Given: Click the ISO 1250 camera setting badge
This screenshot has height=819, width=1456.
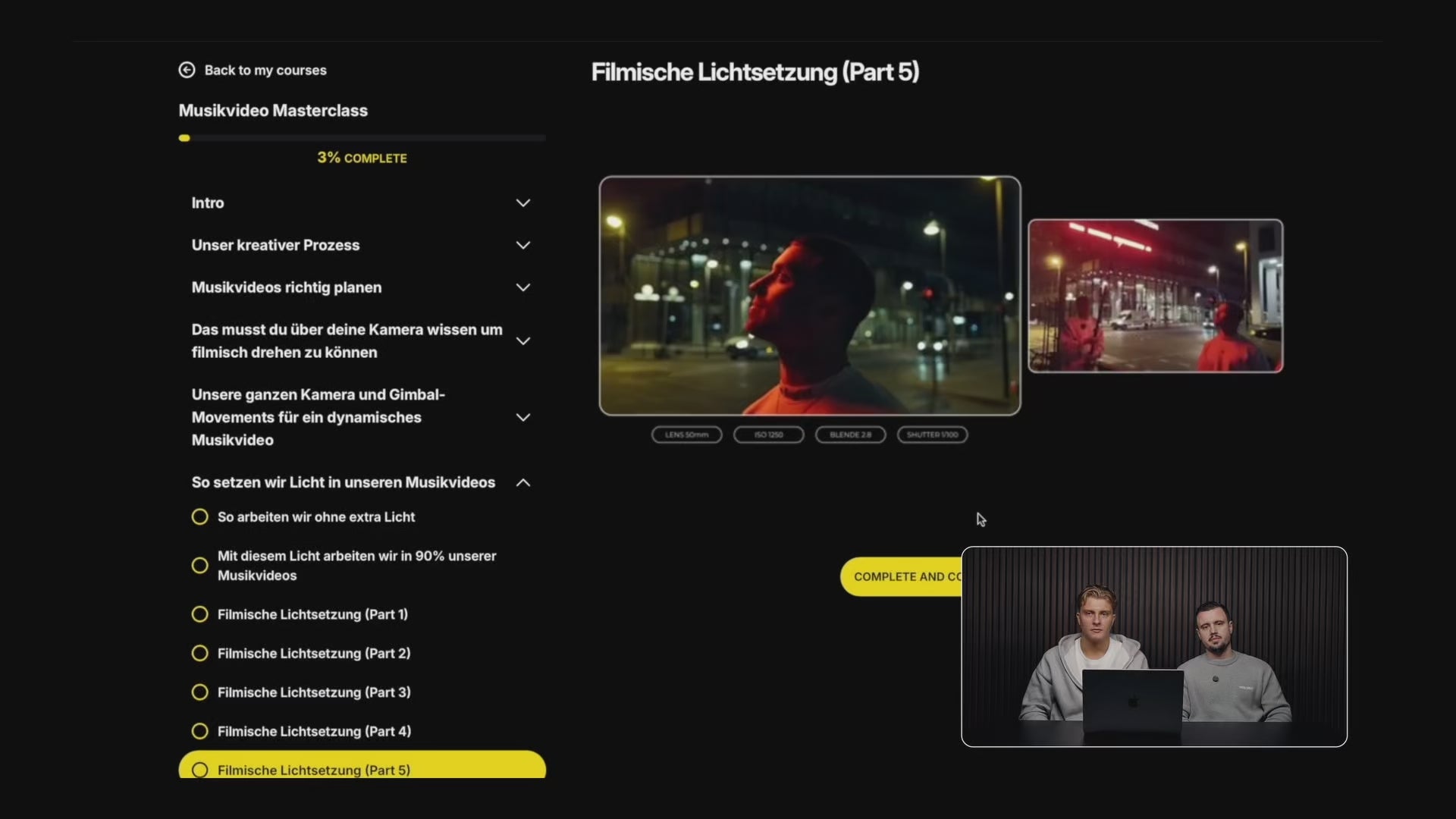Looking at the screenshot, I should [767, 435].
